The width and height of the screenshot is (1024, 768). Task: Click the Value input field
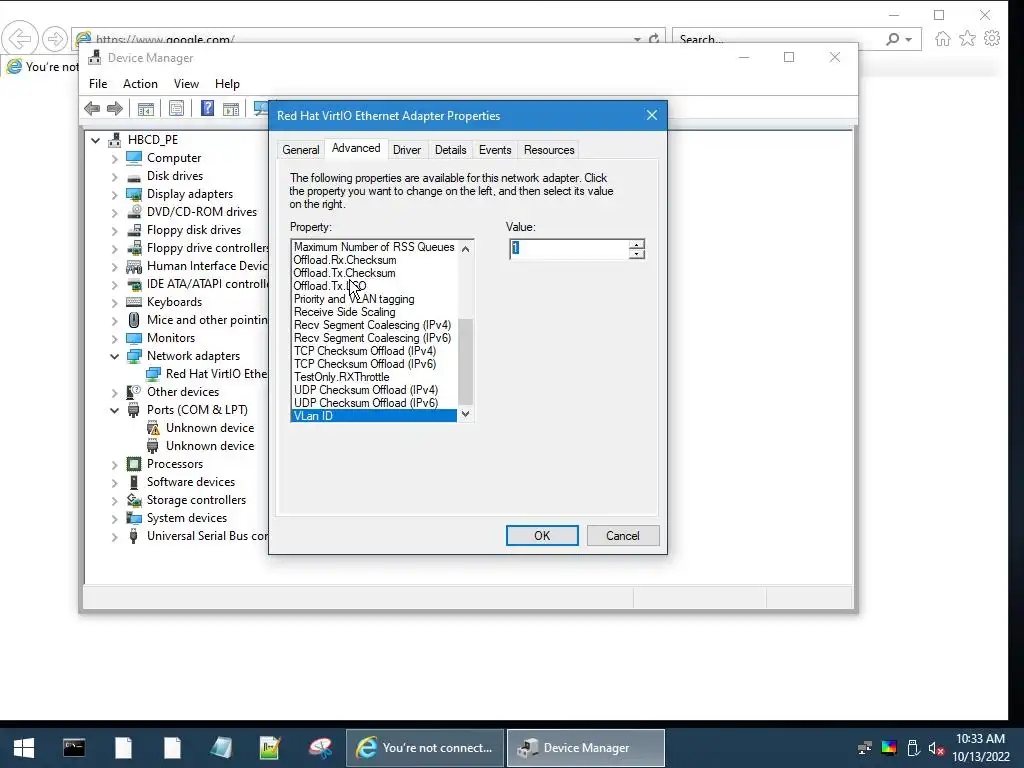pos(569,249)
